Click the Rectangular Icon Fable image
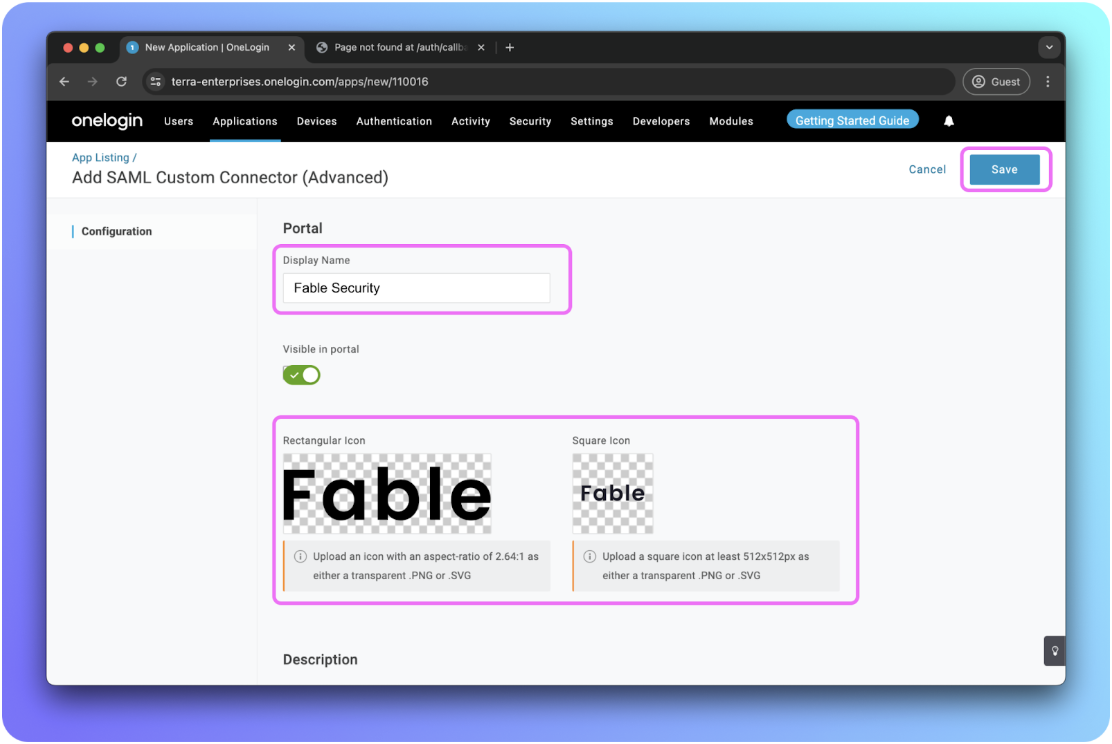1112x744 pixels. [x=387, y=494]
